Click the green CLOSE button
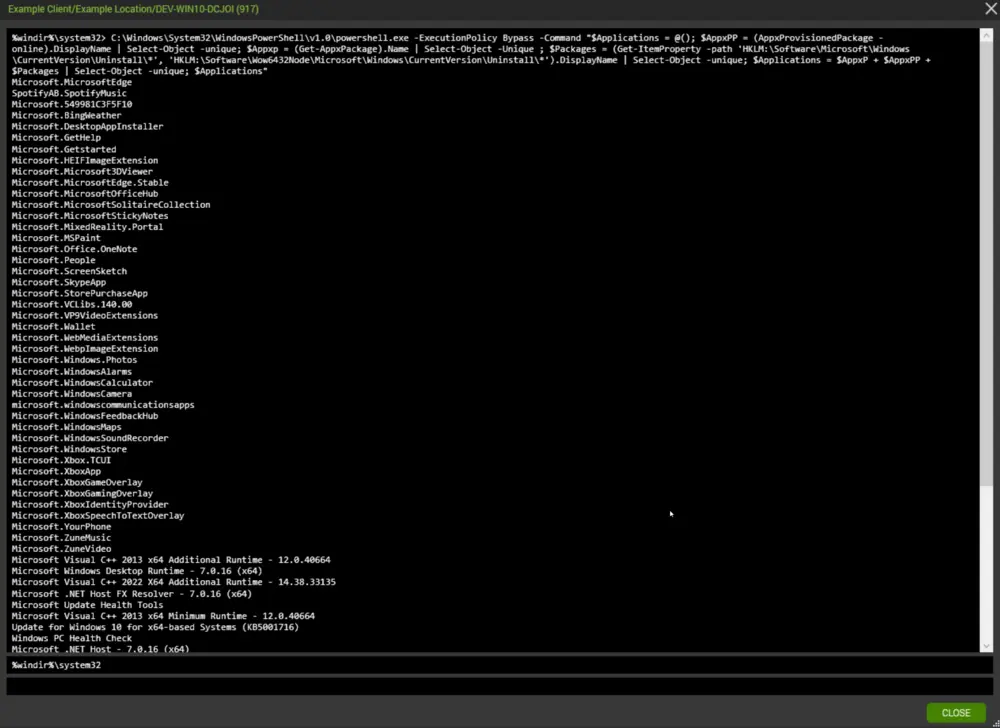 [x=955, y=713]
